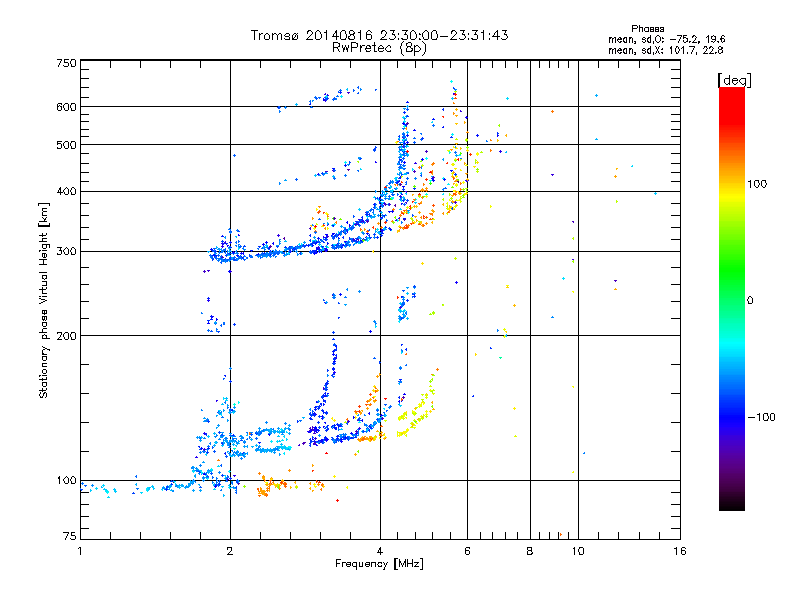Click the colorbar tick label '0'

[749, 300]
